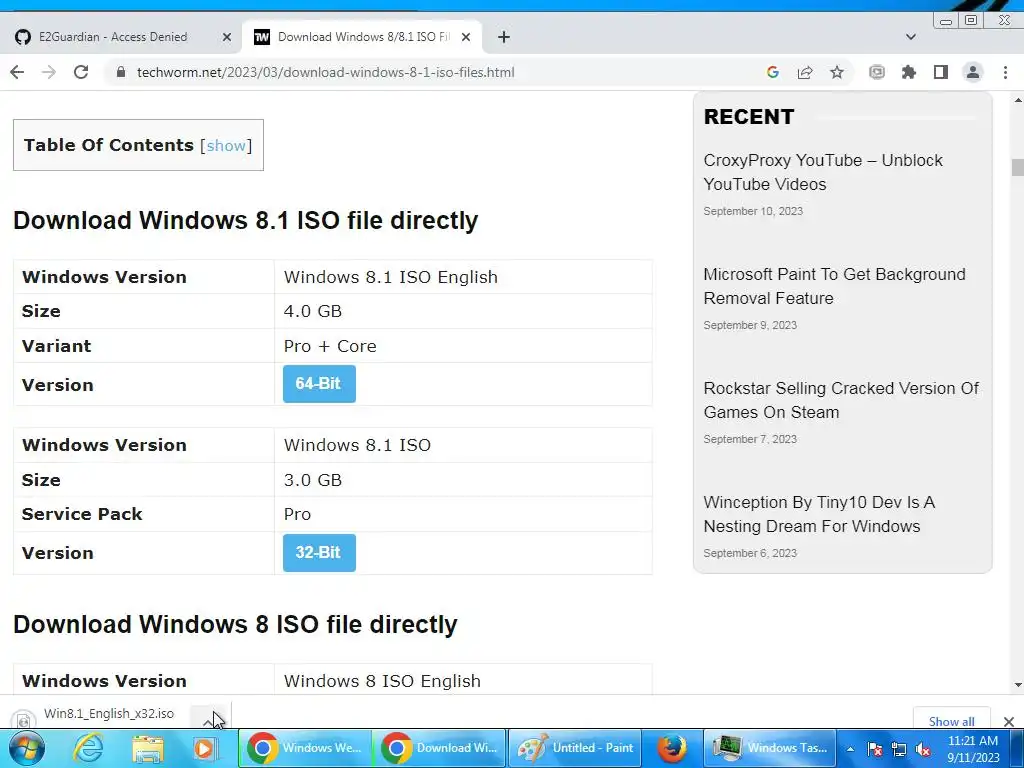Download the 64-Bit Windows 8.1 ISO

click(x=319, y=384)
